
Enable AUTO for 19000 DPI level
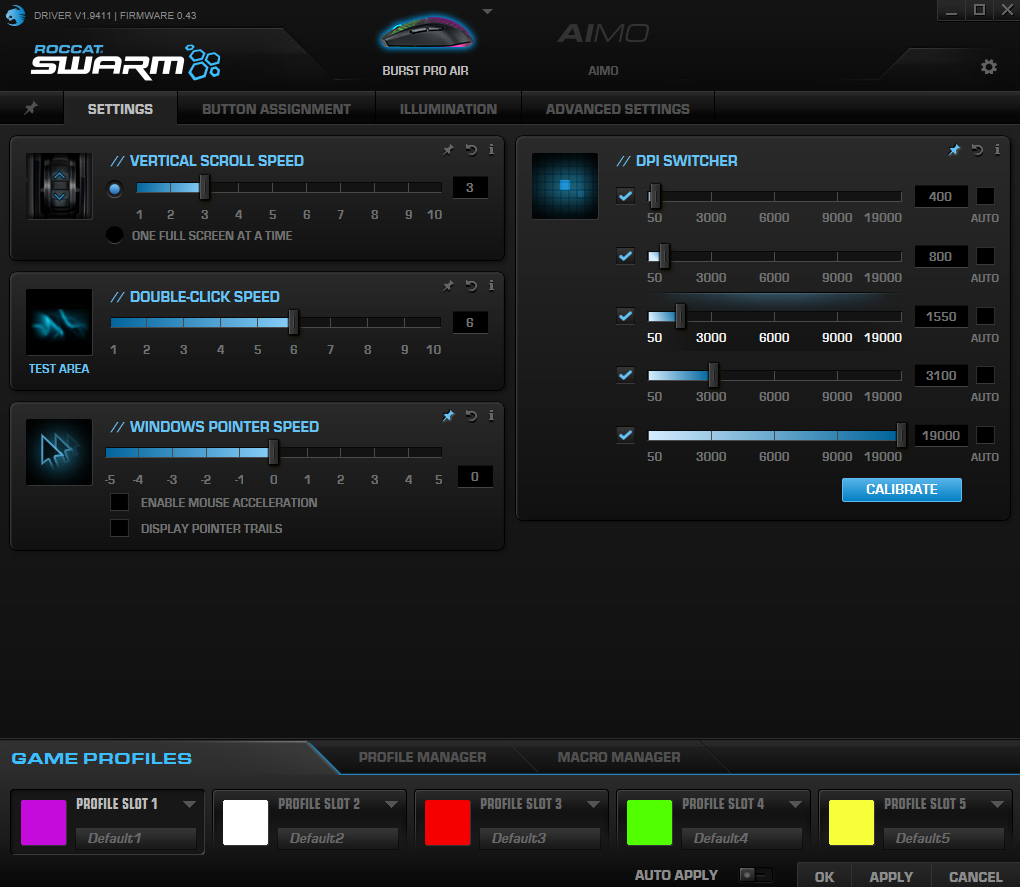(986, 435)
